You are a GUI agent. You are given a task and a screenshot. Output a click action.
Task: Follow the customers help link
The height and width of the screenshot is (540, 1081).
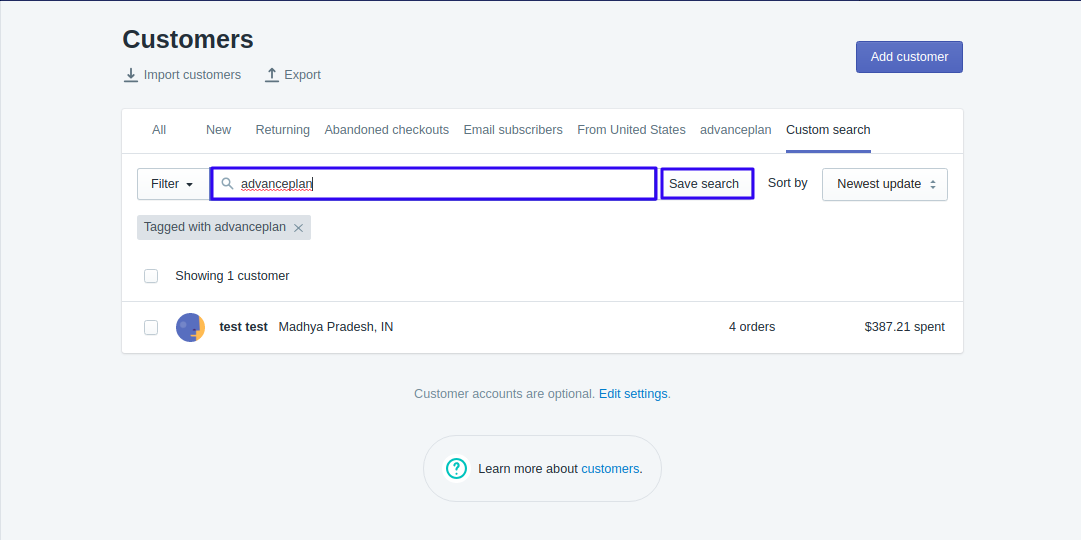click(x=610, y=469)
